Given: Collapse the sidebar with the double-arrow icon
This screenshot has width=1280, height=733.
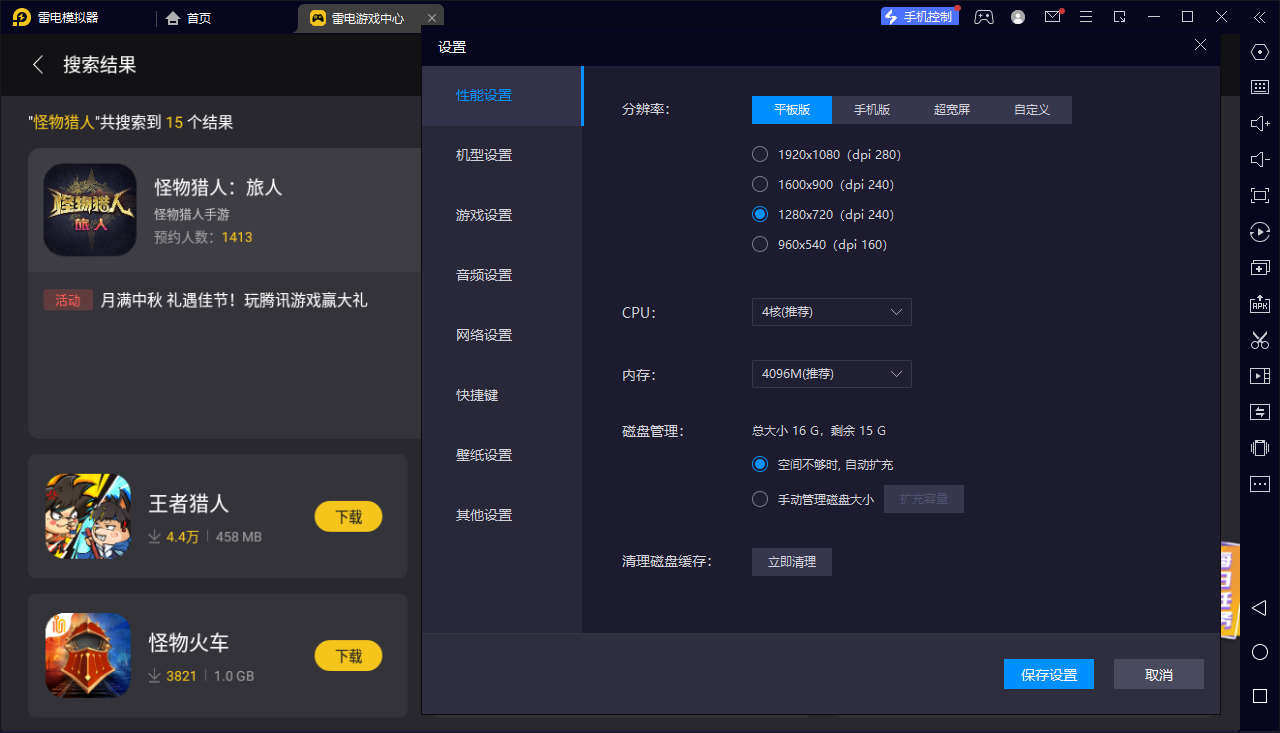Looking at the screenshot, I should coord(1259,17).
